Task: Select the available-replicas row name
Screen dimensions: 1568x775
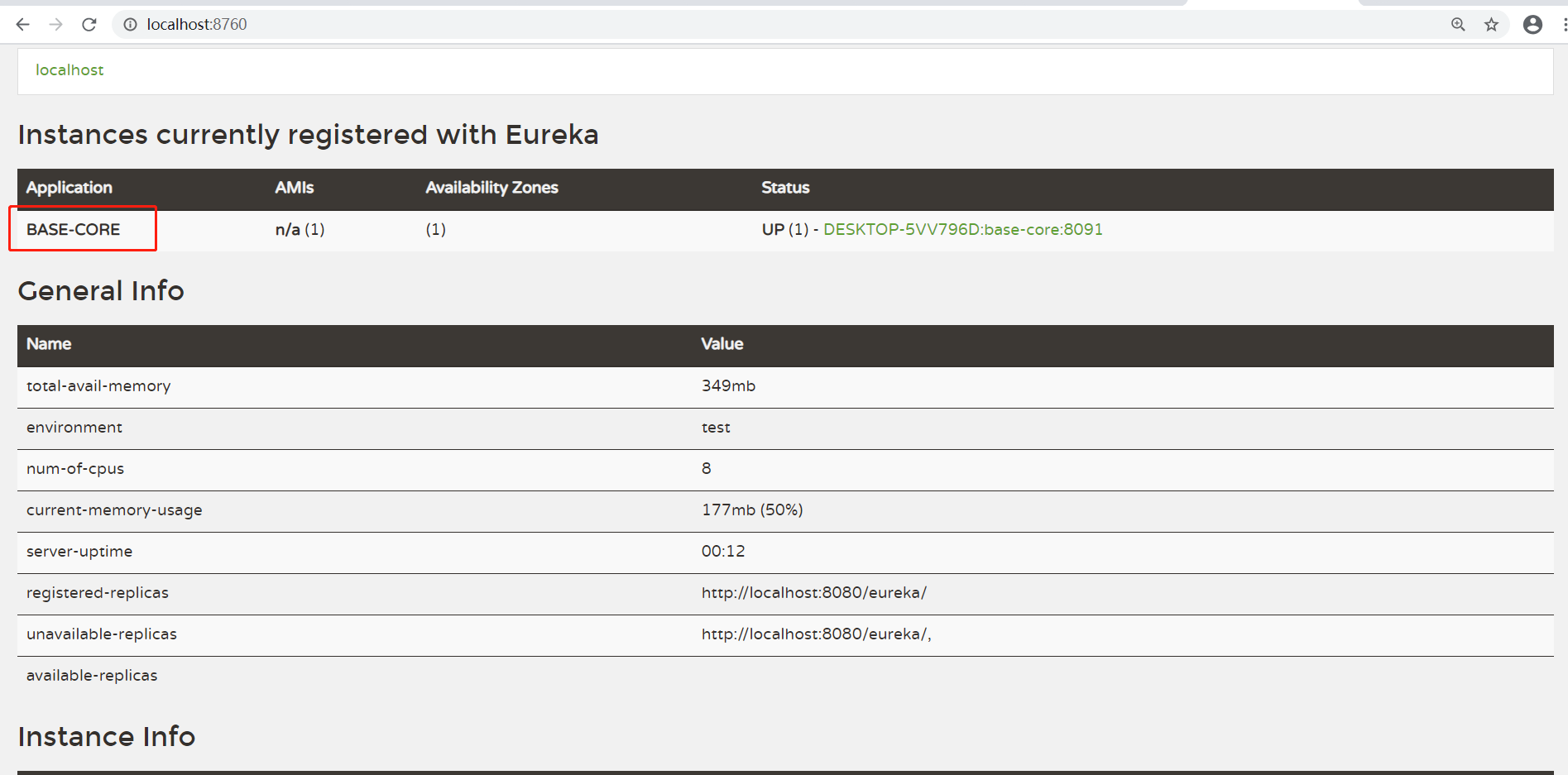Action: point(92,676)
